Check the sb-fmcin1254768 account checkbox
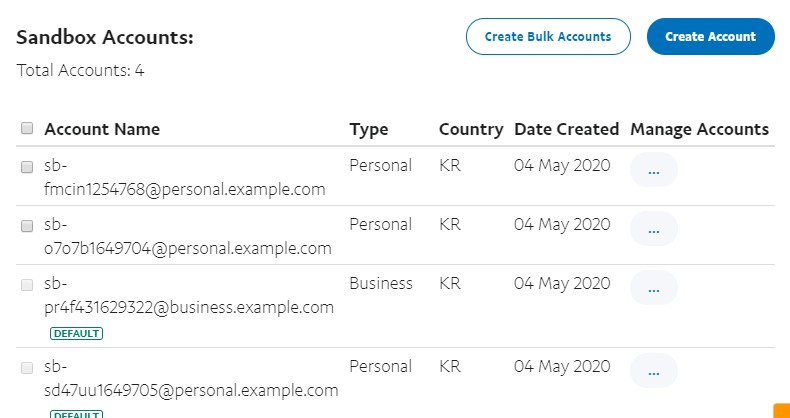 [27, 167]
